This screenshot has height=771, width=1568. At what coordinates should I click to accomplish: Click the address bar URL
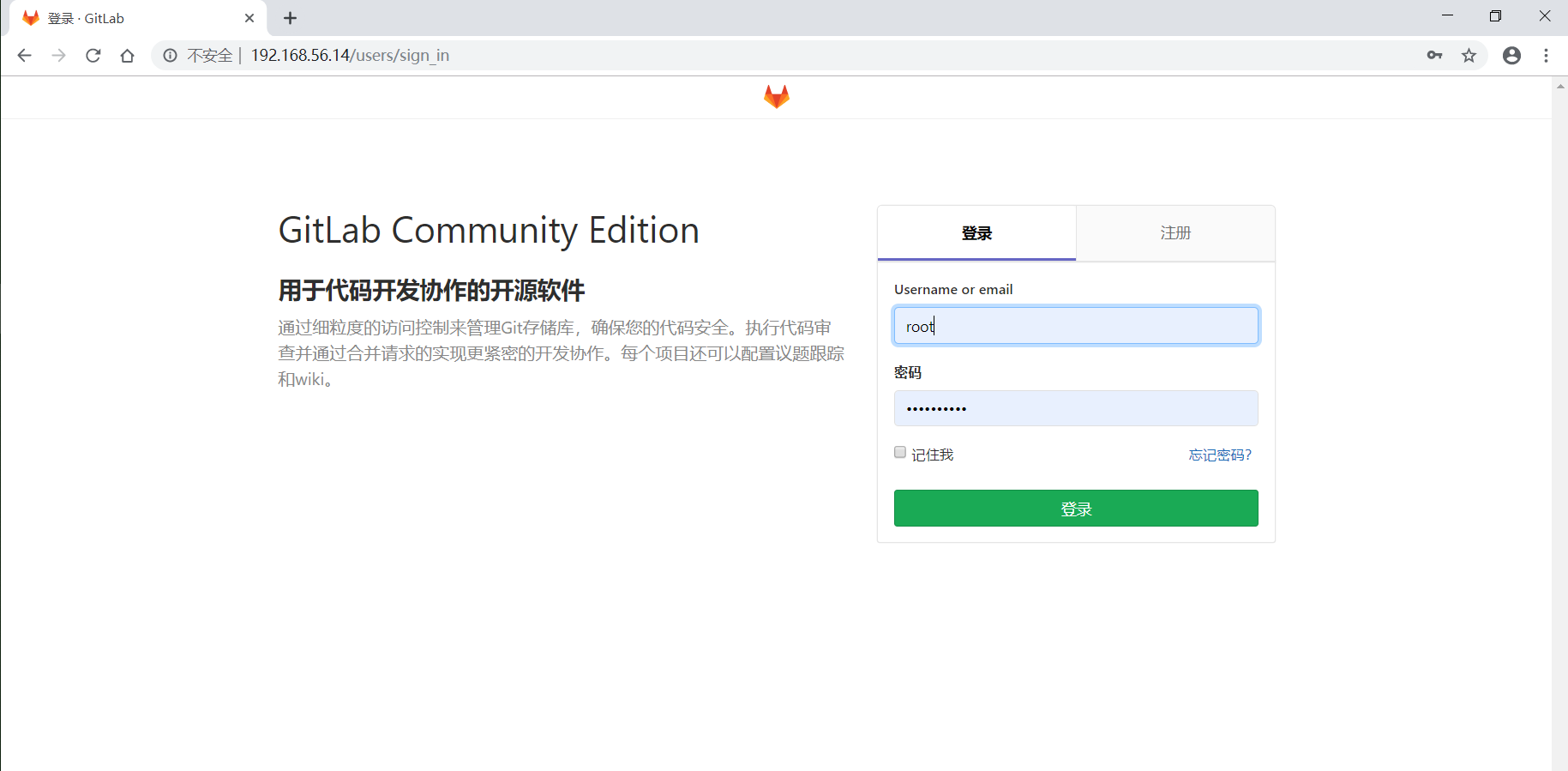point(350,56)
